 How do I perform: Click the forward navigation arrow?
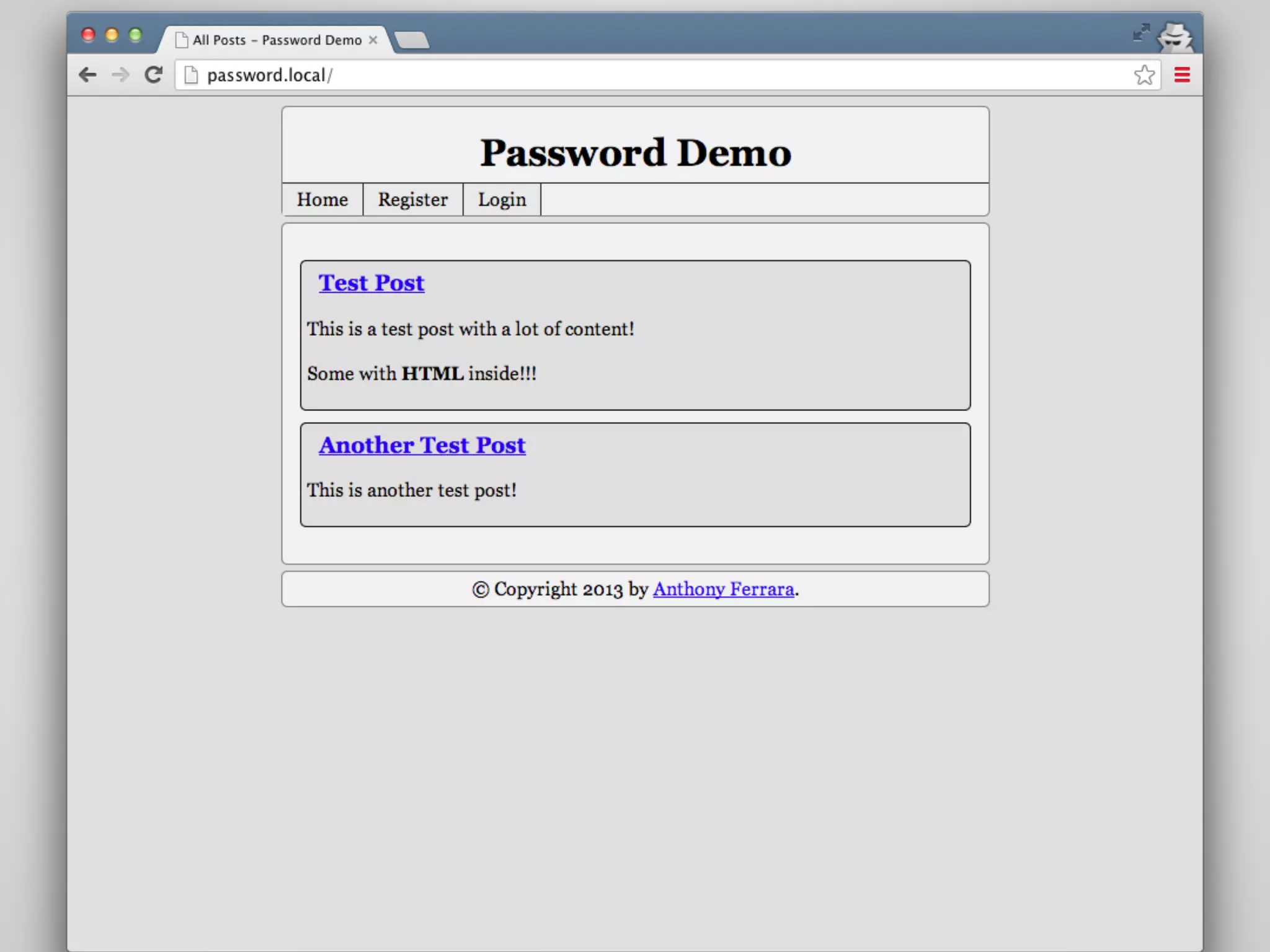pyautogui.click(x=120, y=75)
